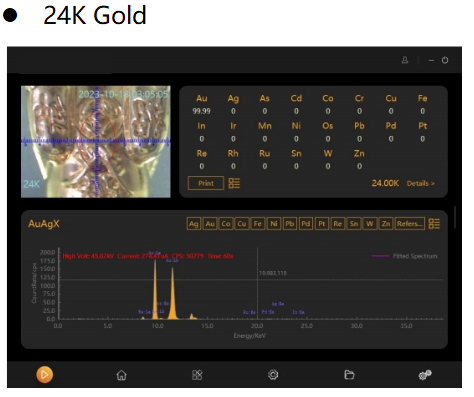
Task: Click the Rh element label in results
Action: (x=233, y=153)
